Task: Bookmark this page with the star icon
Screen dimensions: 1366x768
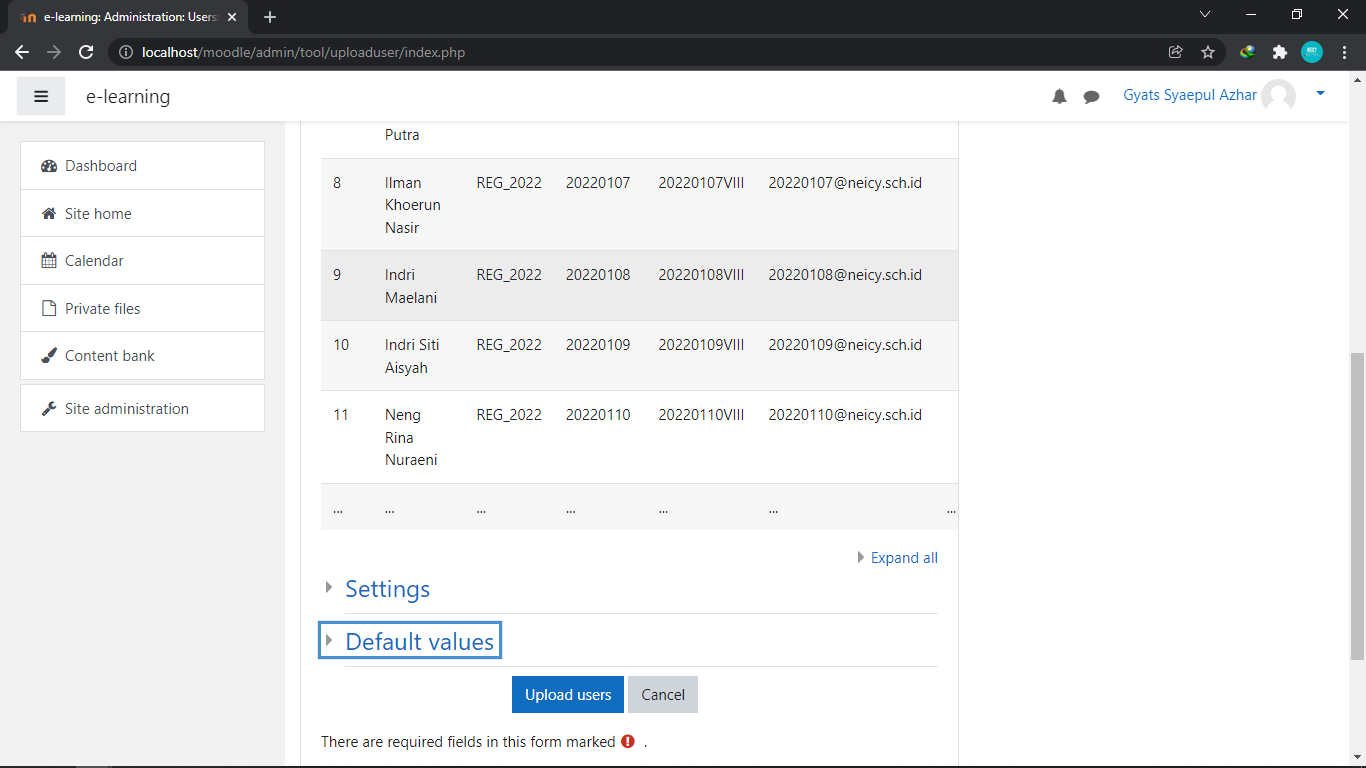Action: [1208, 52]
